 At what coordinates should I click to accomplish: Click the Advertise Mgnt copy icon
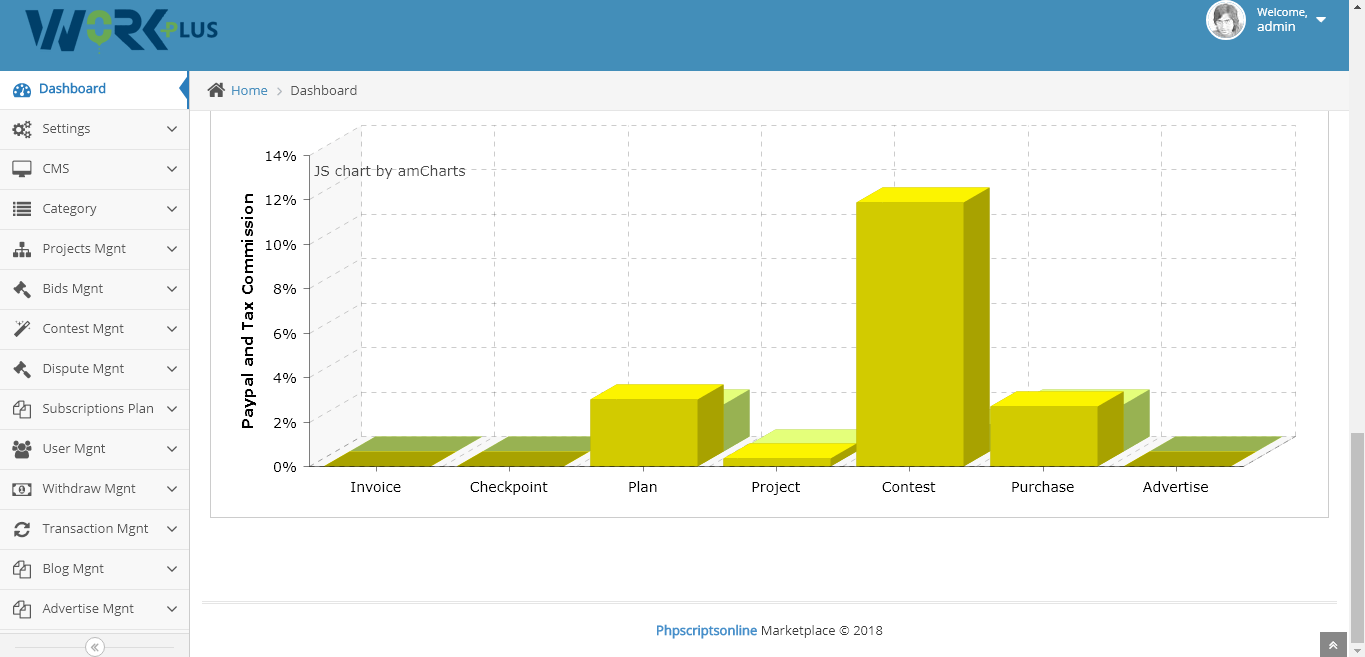22,609
